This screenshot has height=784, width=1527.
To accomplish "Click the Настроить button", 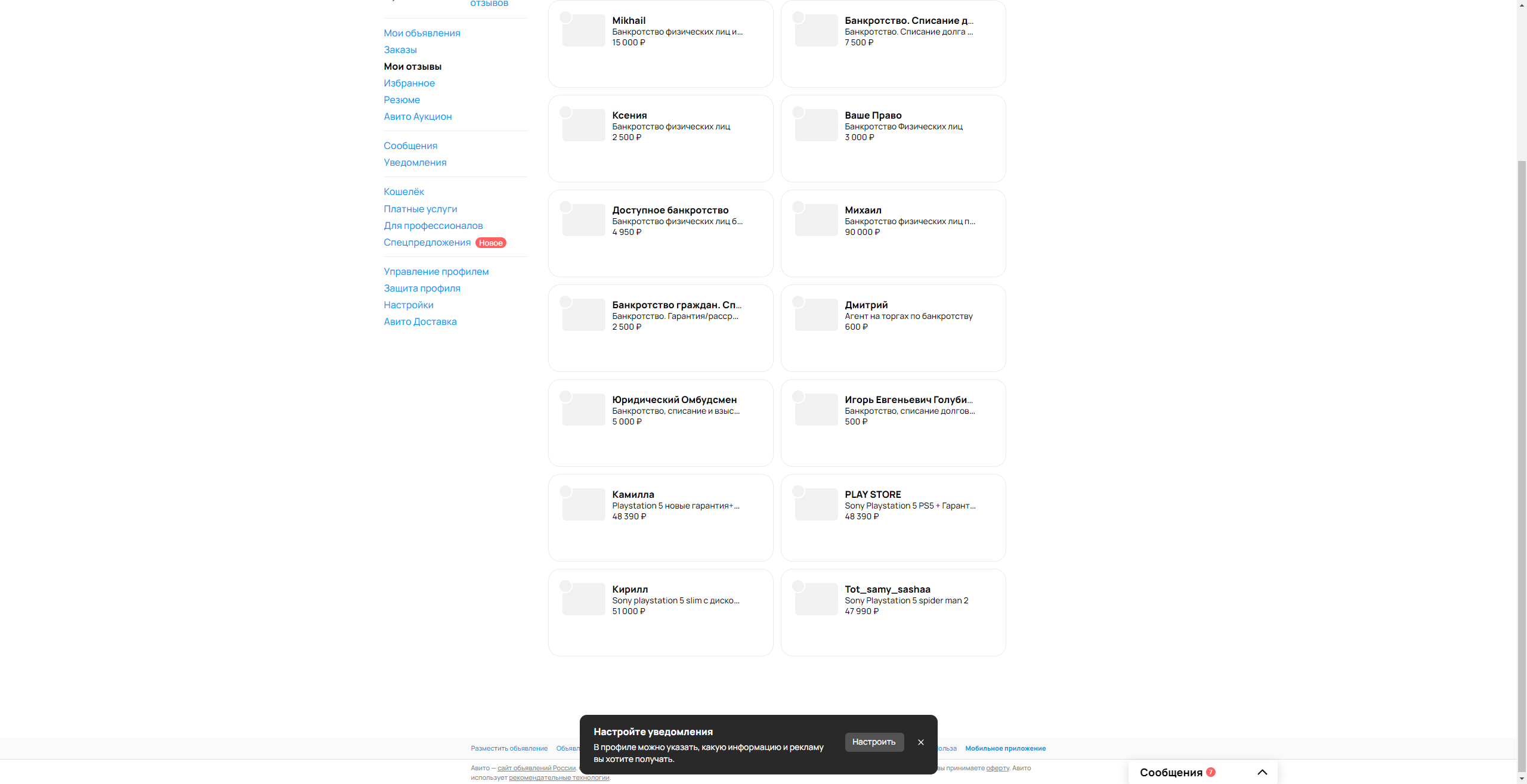I will pos(873,742).
